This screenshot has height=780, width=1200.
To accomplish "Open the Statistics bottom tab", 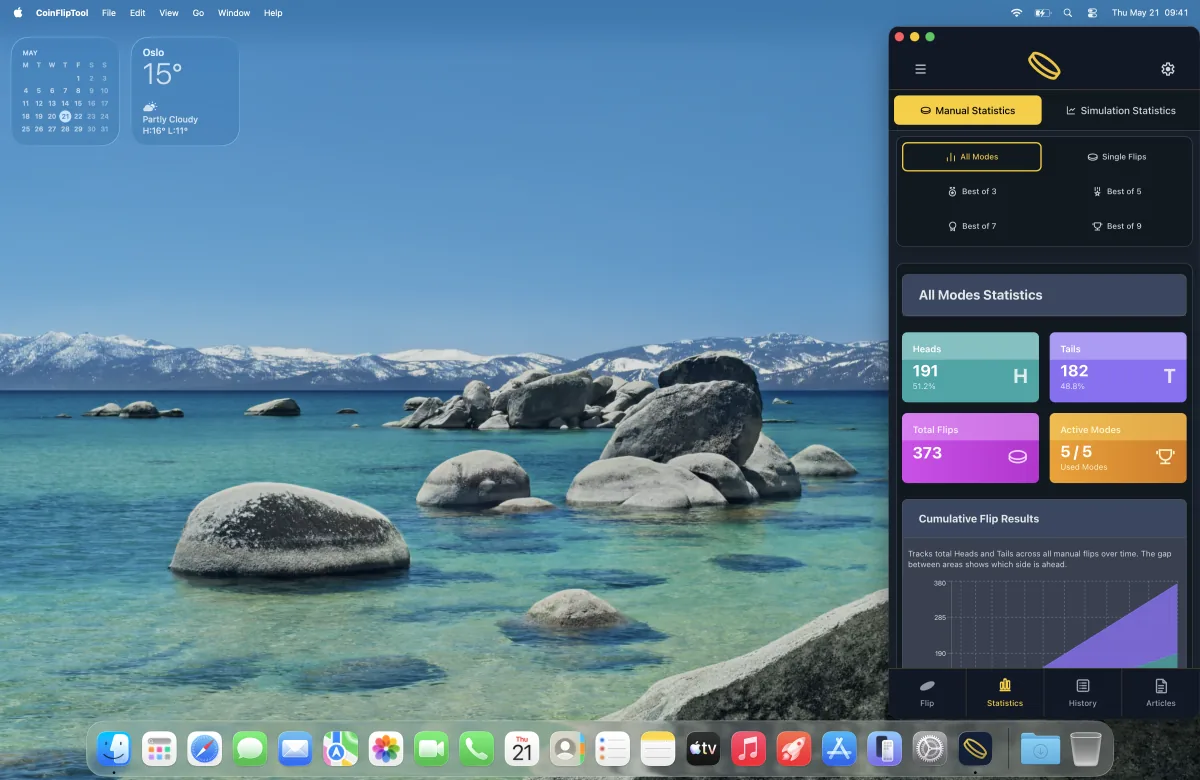I will click(x=1005, y=694).
